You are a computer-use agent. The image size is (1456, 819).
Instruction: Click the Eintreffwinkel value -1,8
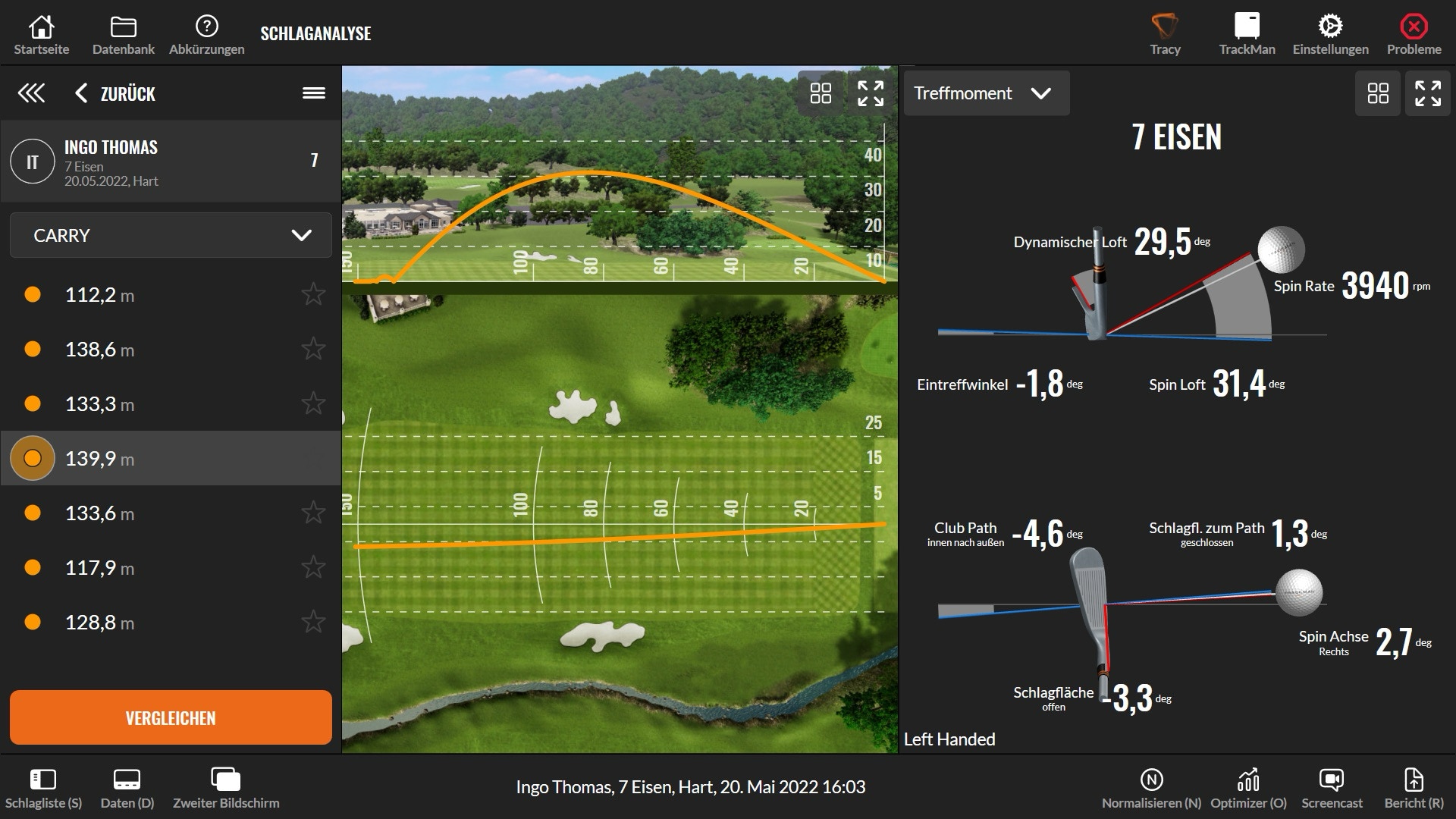[1040, 384]
